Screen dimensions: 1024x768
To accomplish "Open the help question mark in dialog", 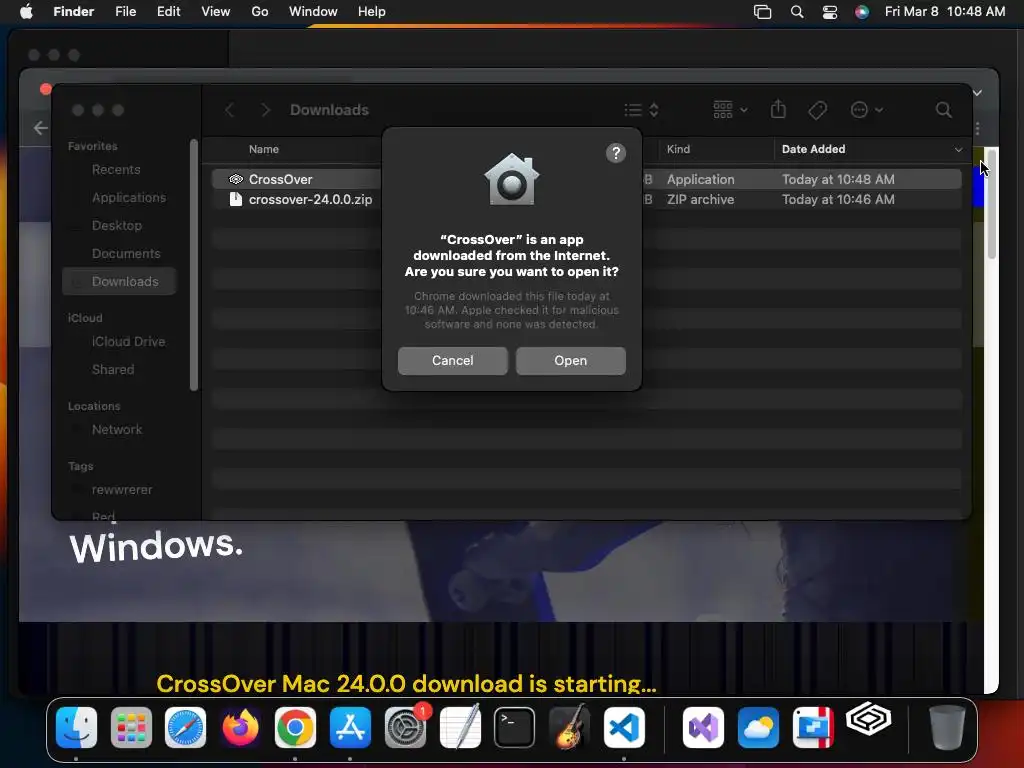I will 615,153.
